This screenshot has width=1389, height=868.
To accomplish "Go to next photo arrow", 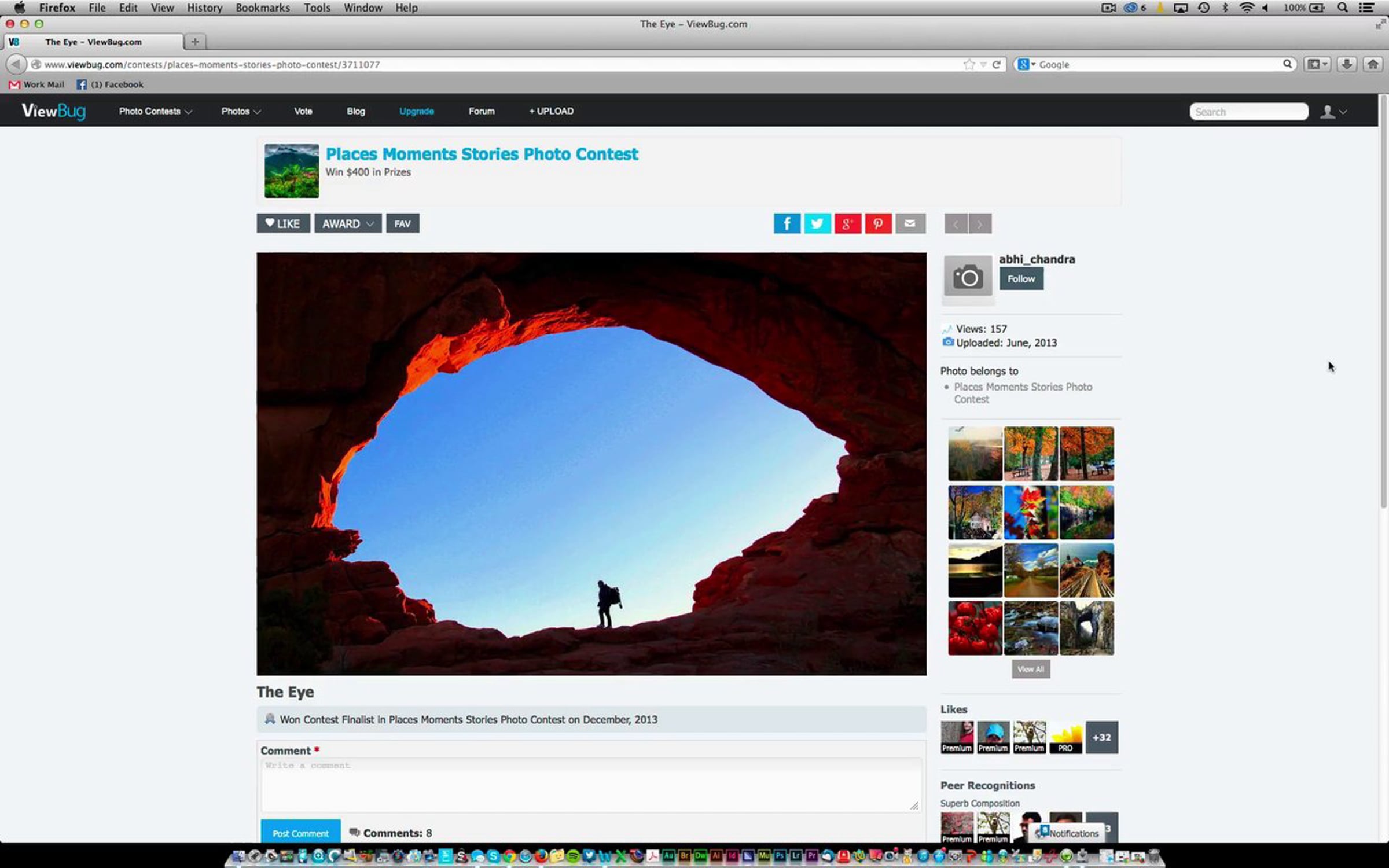I will (980, 224).
